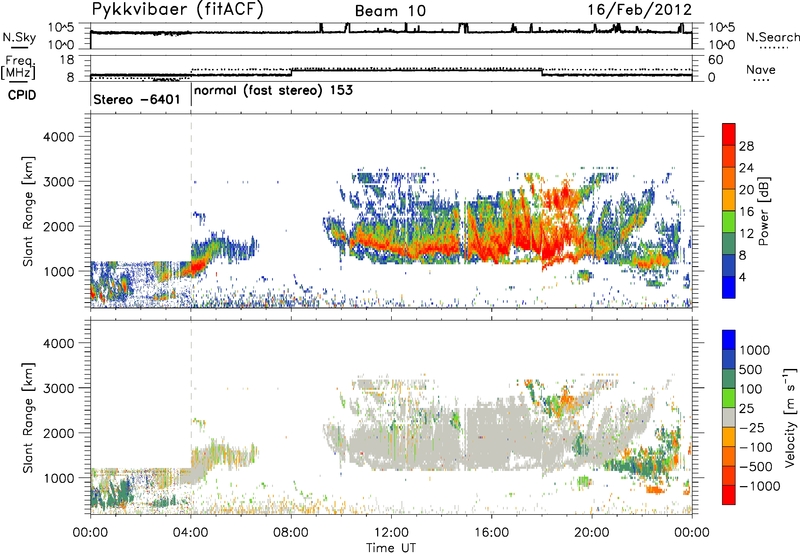Click the 16:00 time axis label
Viewport: 800px width, 554px height.
[x=491, y=533]
